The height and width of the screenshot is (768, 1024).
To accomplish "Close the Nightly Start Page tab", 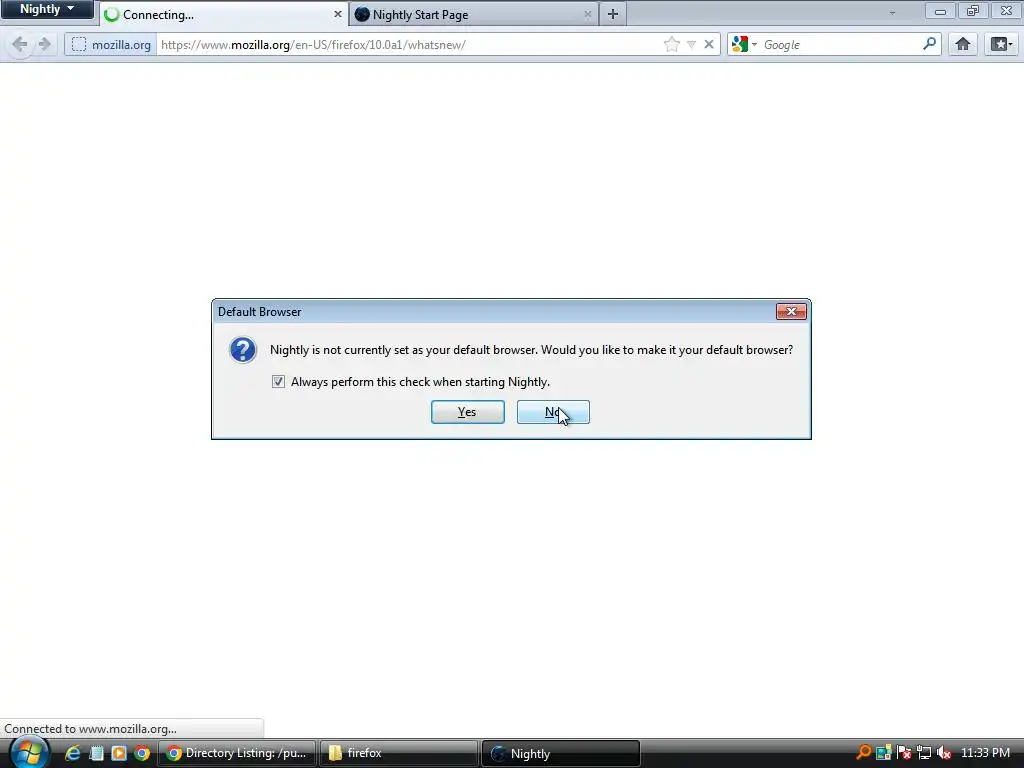I will click(587, 14).
